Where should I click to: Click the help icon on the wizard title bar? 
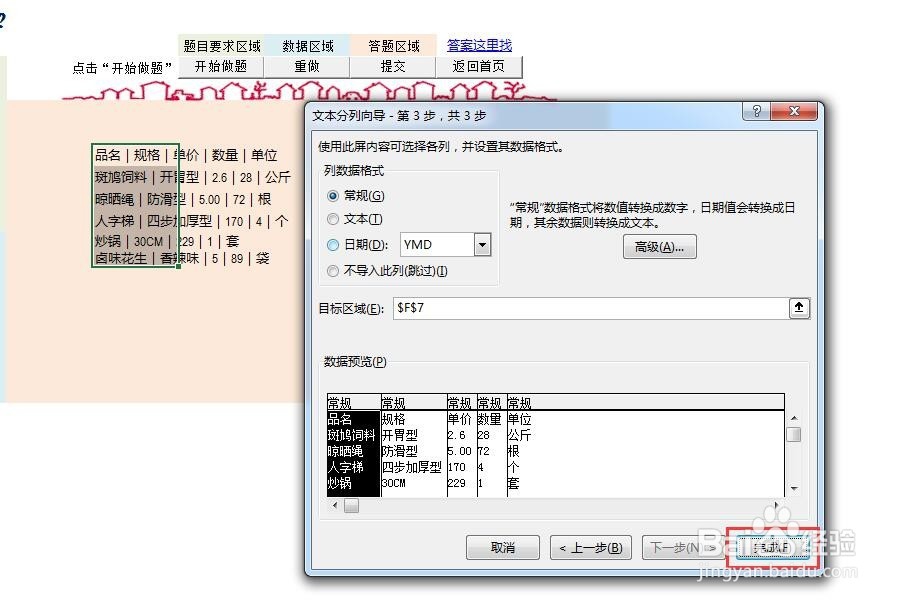[x=755, y=111]
